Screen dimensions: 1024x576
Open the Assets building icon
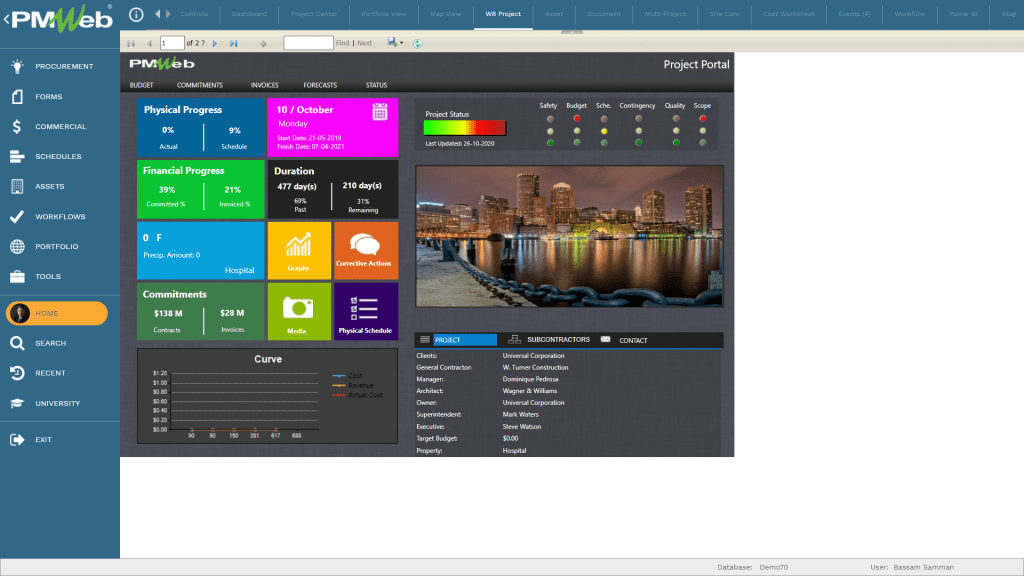click(17, 187)
